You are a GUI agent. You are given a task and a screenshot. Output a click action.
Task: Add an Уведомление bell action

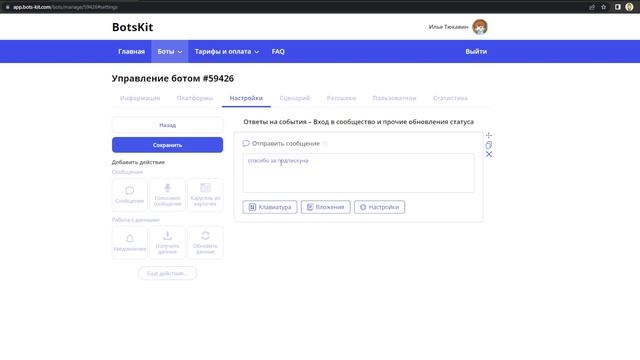129,242
